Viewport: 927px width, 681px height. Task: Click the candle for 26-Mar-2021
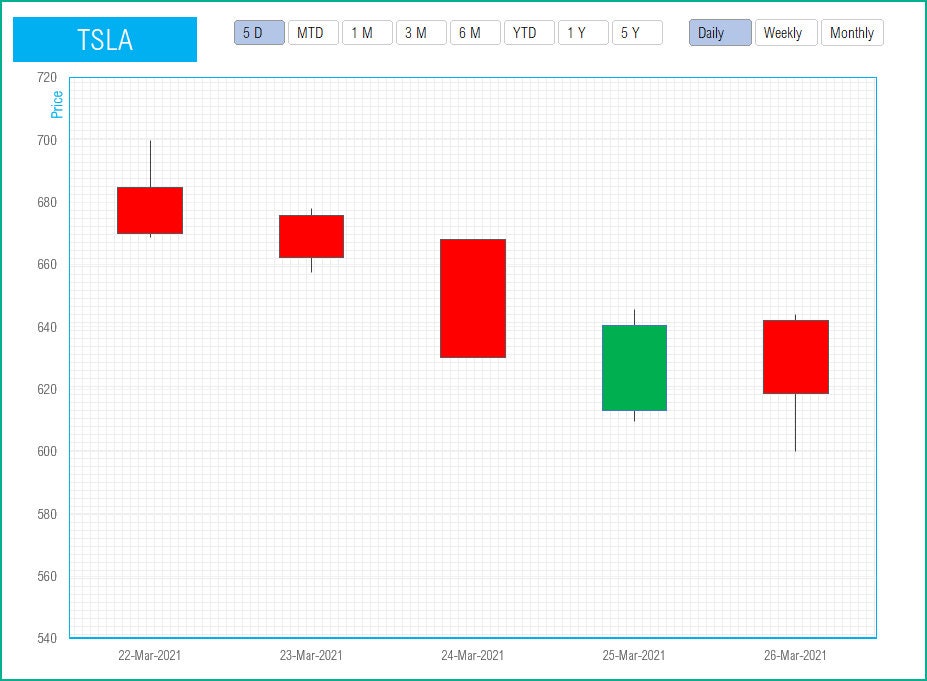pos(794,358)
